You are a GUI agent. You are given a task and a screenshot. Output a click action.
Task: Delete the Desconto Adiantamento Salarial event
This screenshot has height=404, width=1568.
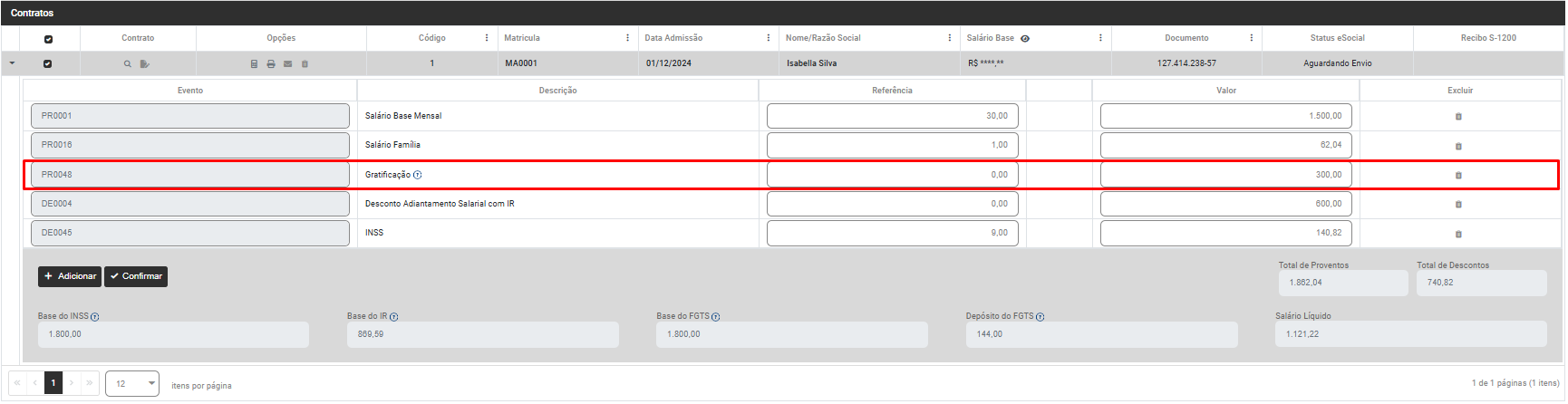[x=1458, y=205]
